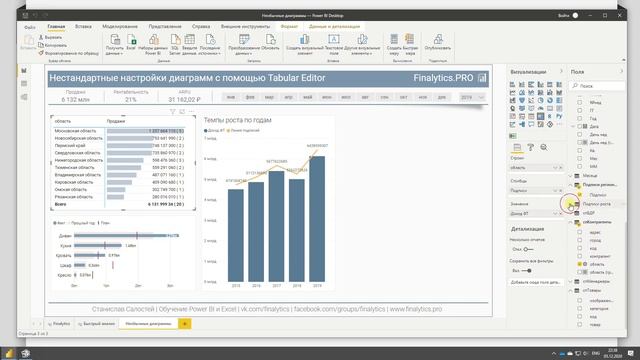The height and width of the screenshot is (360, 640).
Task: Collapse the Visualizations pane chevron
Action: pyautogui.click(x=561, y=71)
